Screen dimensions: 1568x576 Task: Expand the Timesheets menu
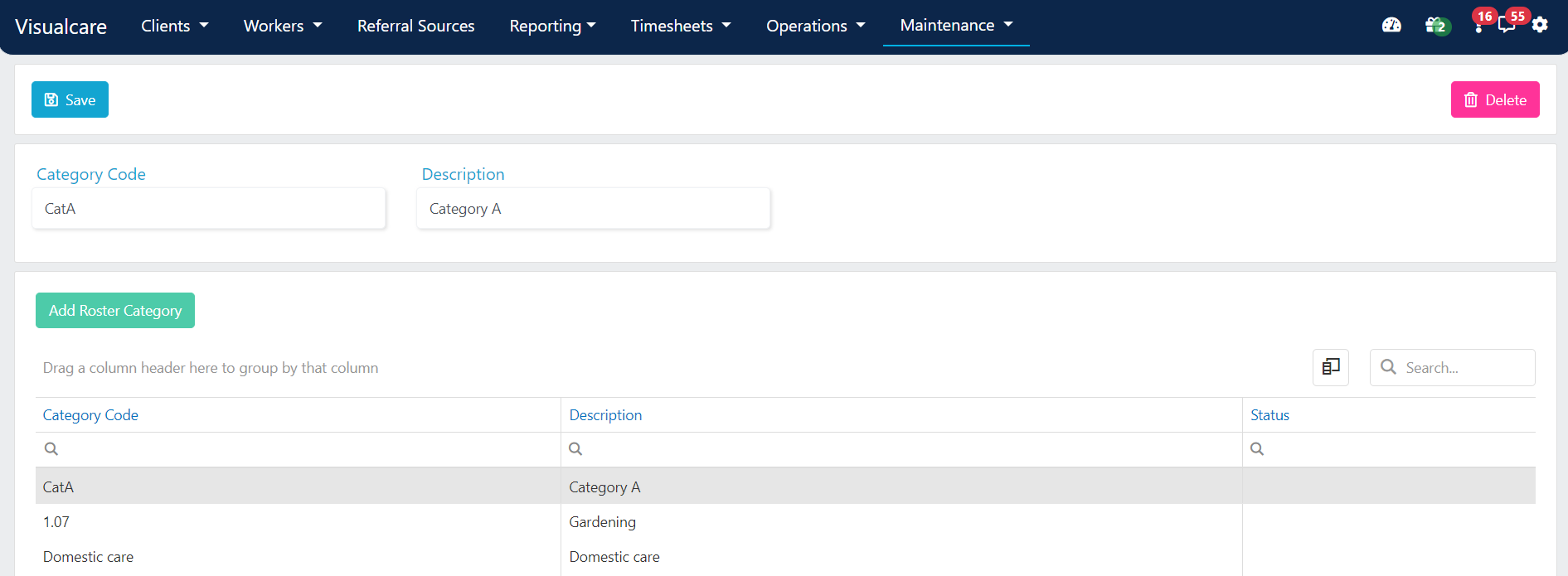pyautogui.click(x=681, y=26)
